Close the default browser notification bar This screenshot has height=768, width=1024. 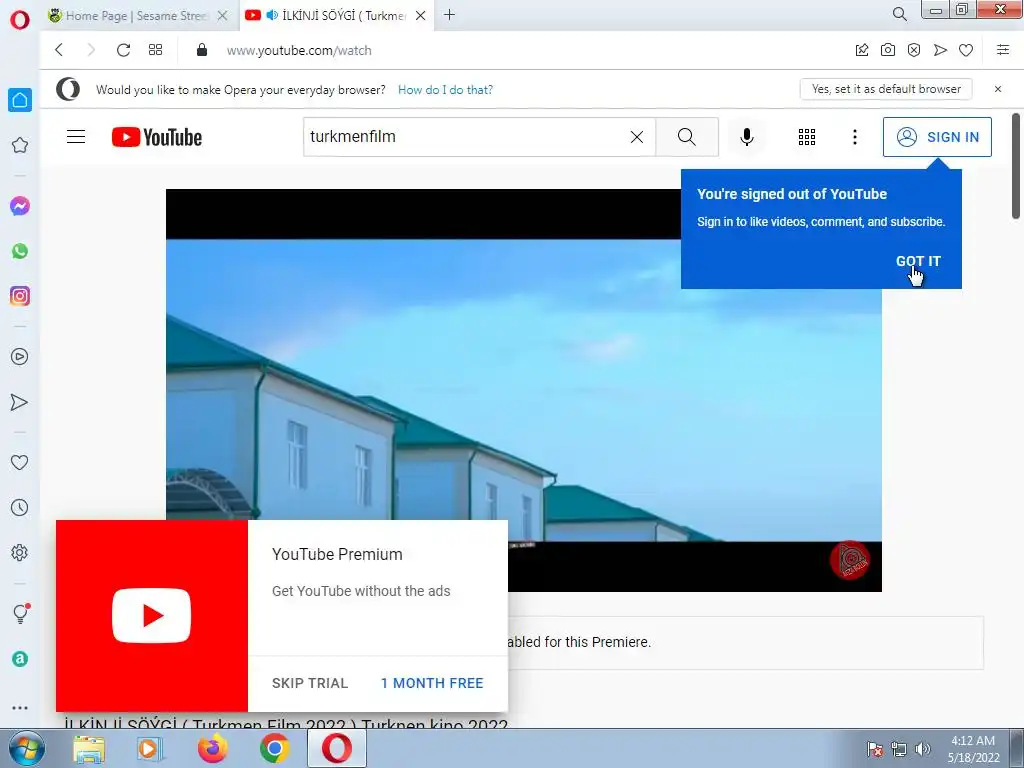point(998,89)
